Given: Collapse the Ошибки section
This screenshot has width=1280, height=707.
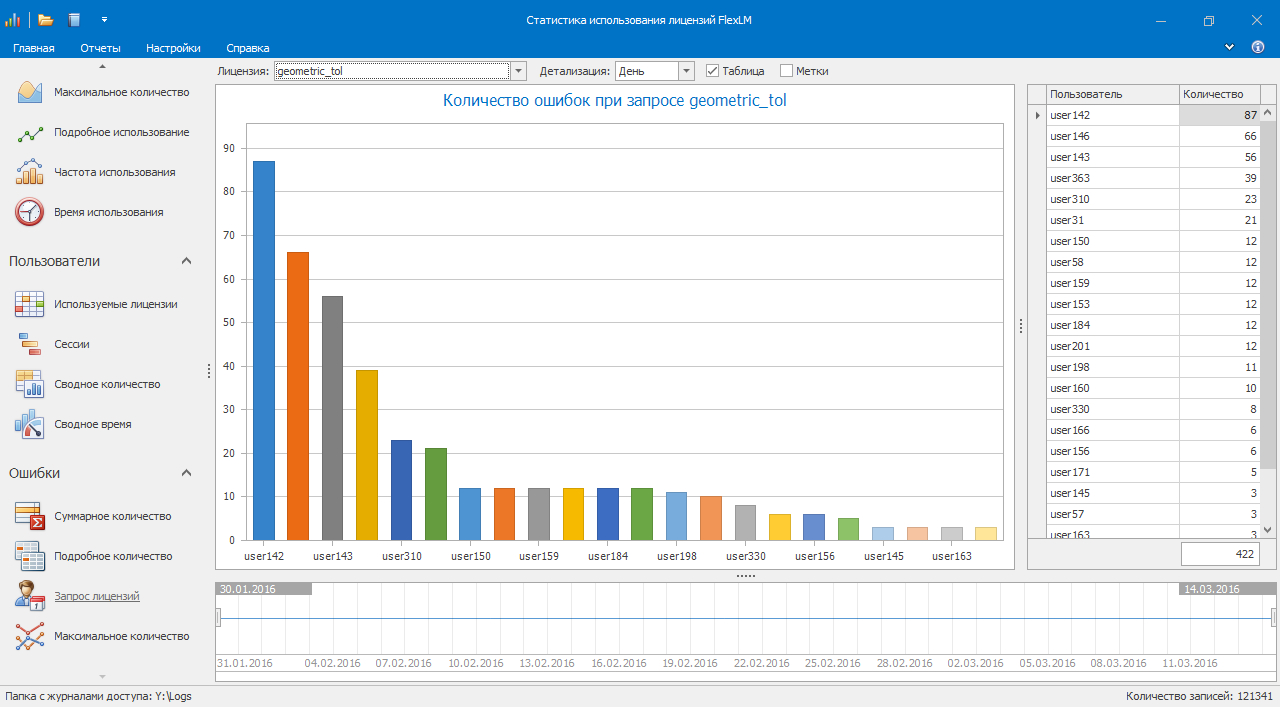Looking at the screenshot, I should [x=186, y=473].
